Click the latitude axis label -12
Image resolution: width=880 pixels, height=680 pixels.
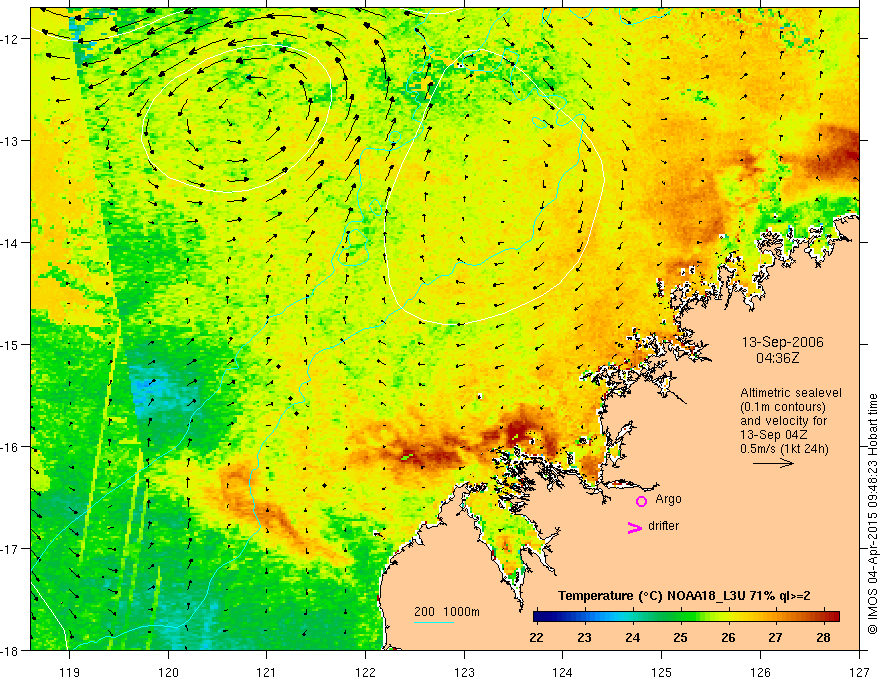click(12, 39)
